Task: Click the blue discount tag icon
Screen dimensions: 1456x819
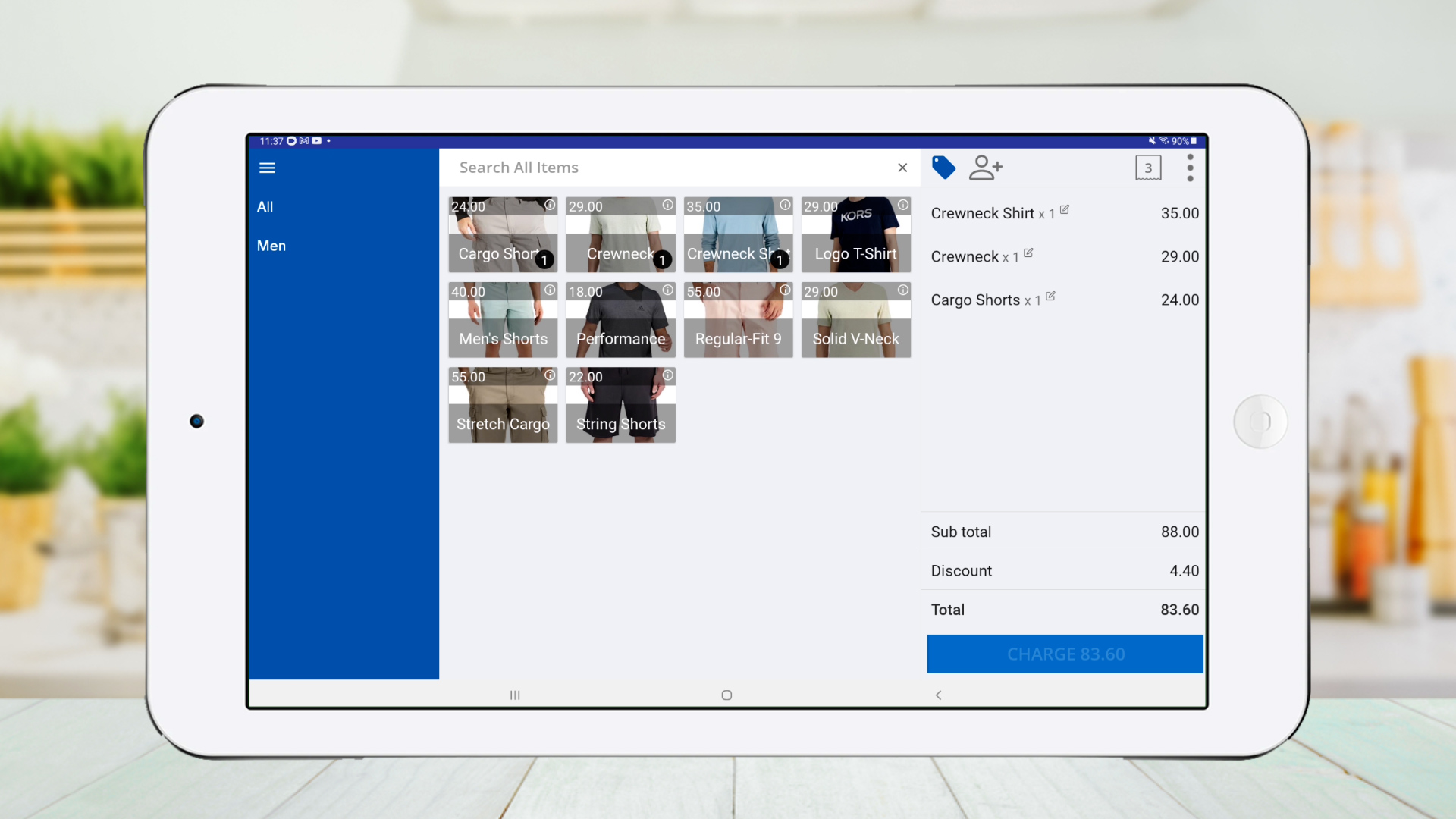Action: click(x=943, y=168)
